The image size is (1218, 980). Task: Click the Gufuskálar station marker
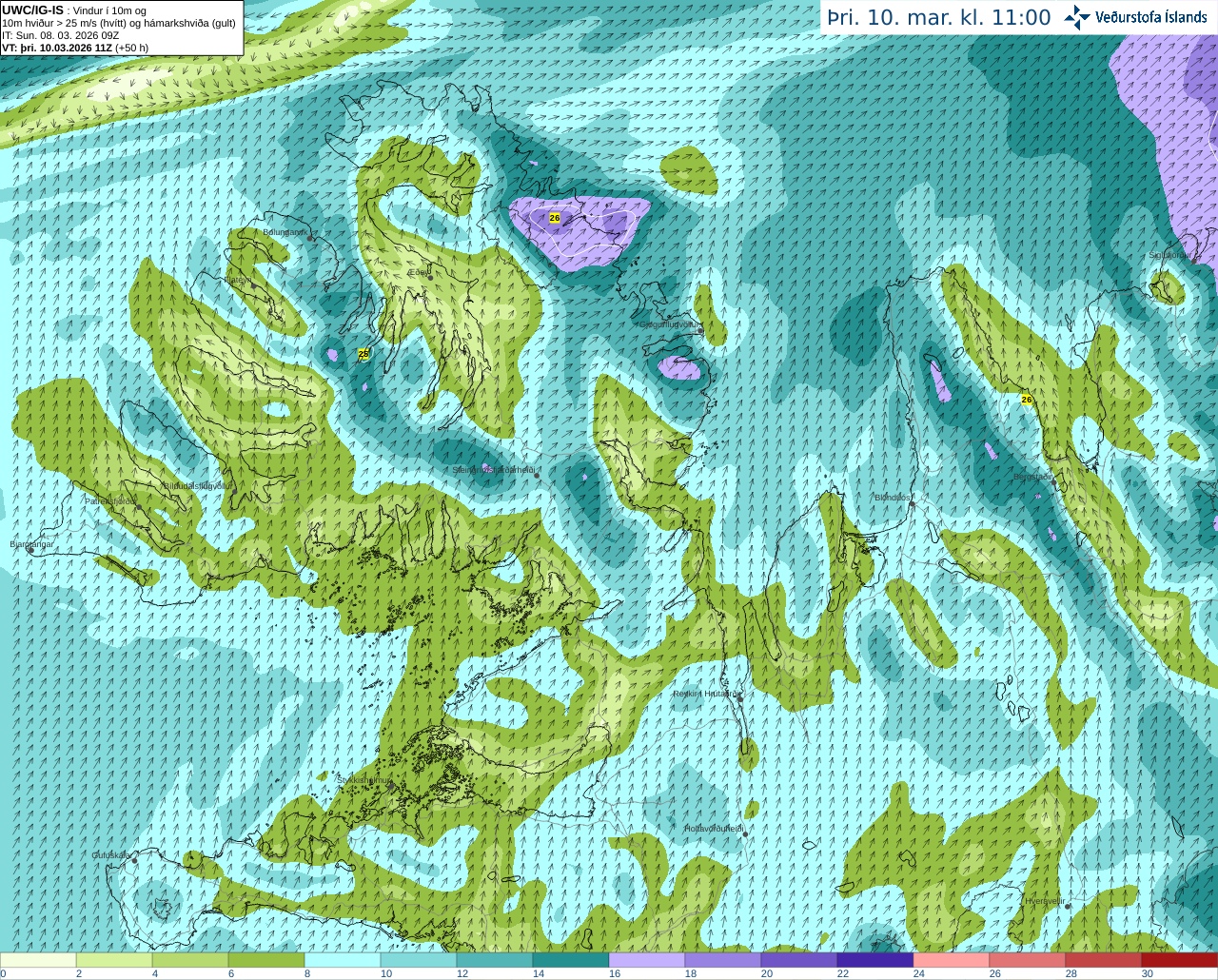pos(134,860)
